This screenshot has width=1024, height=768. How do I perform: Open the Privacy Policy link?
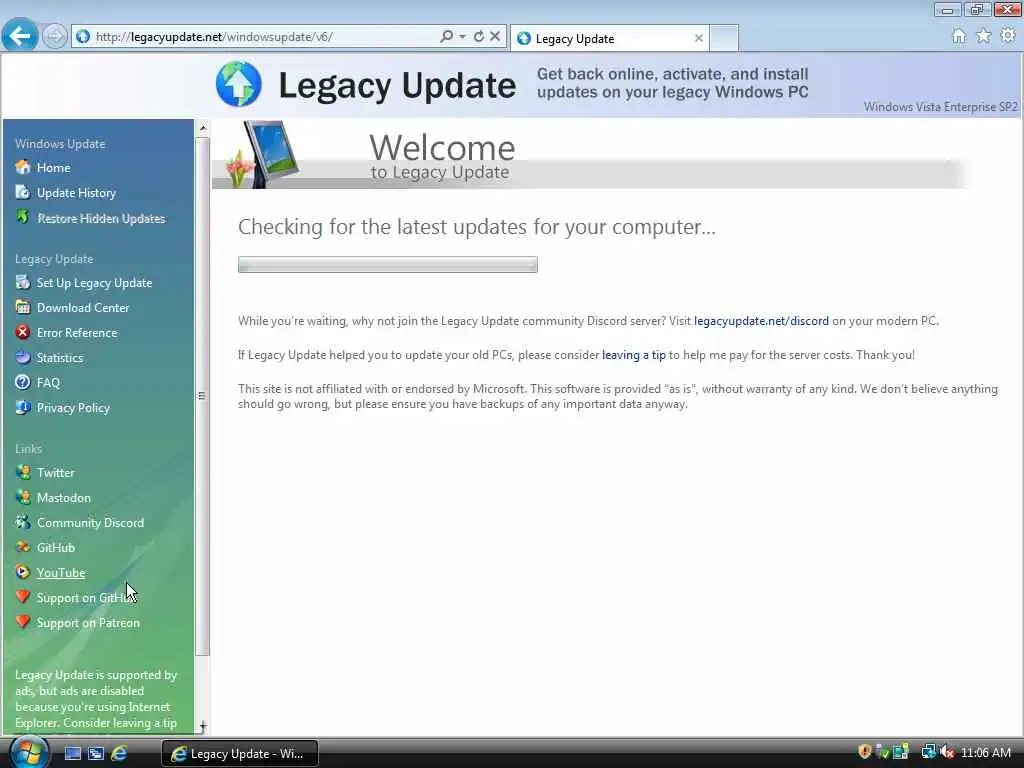(x=73, y=408)
